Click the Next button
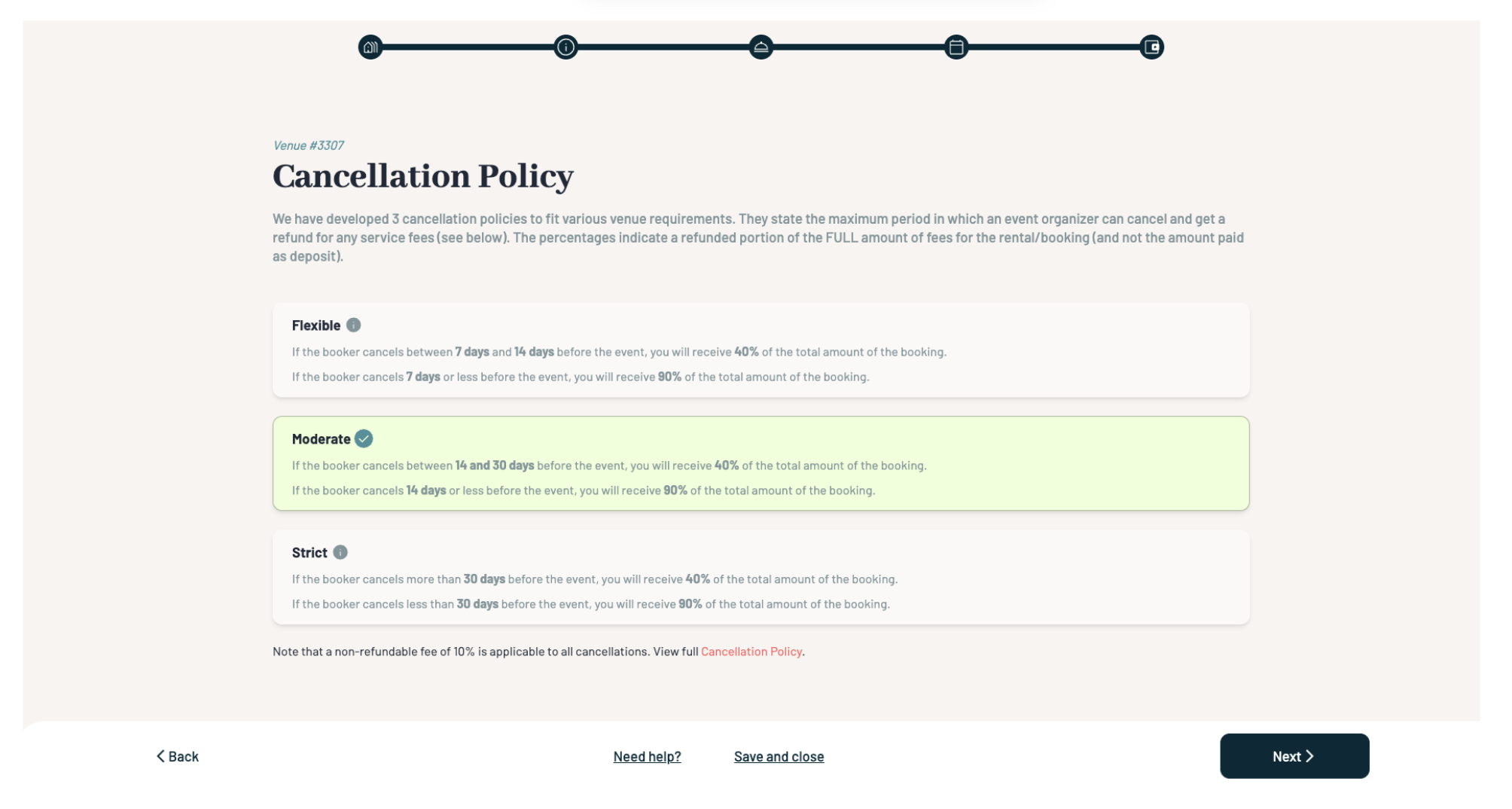 [x=1294, y=756]
